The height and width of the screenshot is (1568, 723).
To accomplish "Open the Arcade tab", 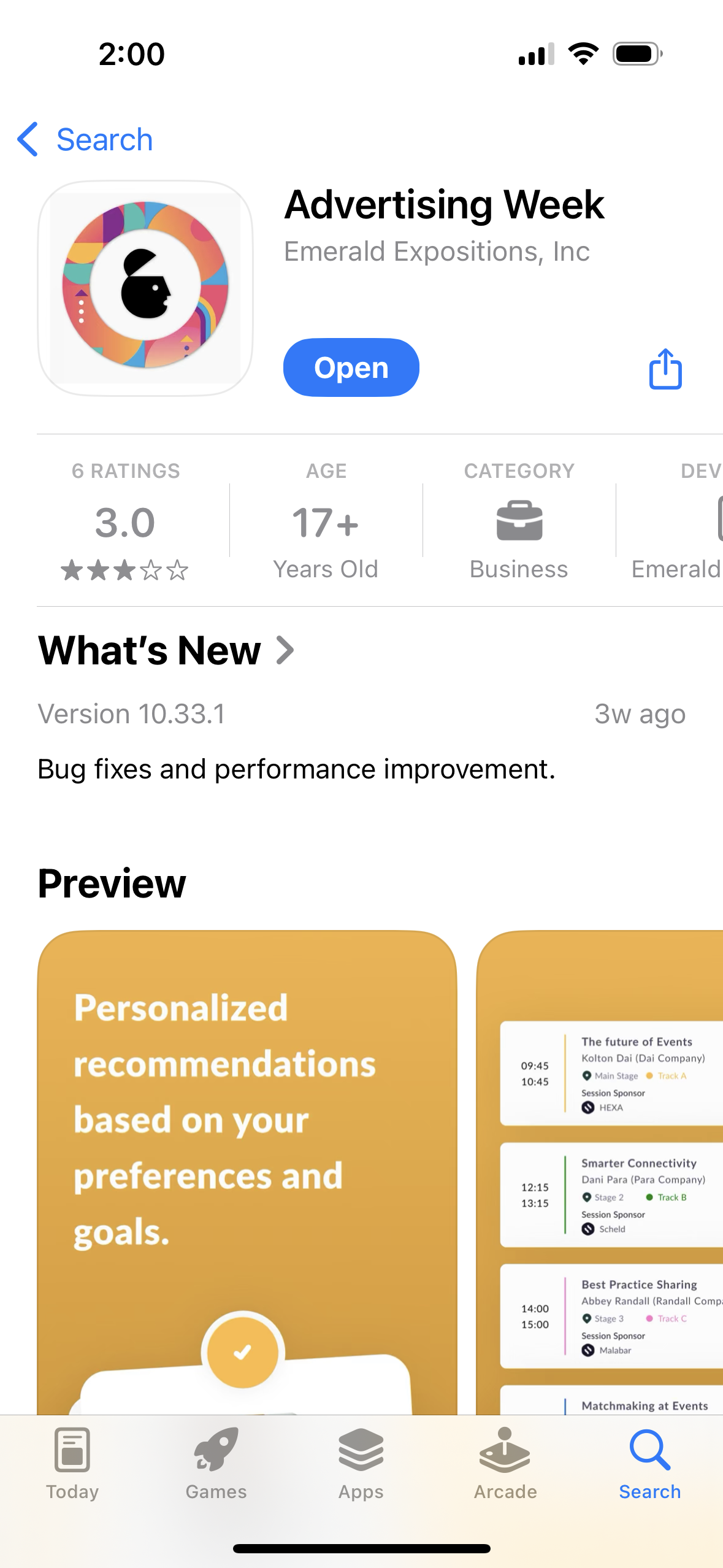I will coord(505,1463).
